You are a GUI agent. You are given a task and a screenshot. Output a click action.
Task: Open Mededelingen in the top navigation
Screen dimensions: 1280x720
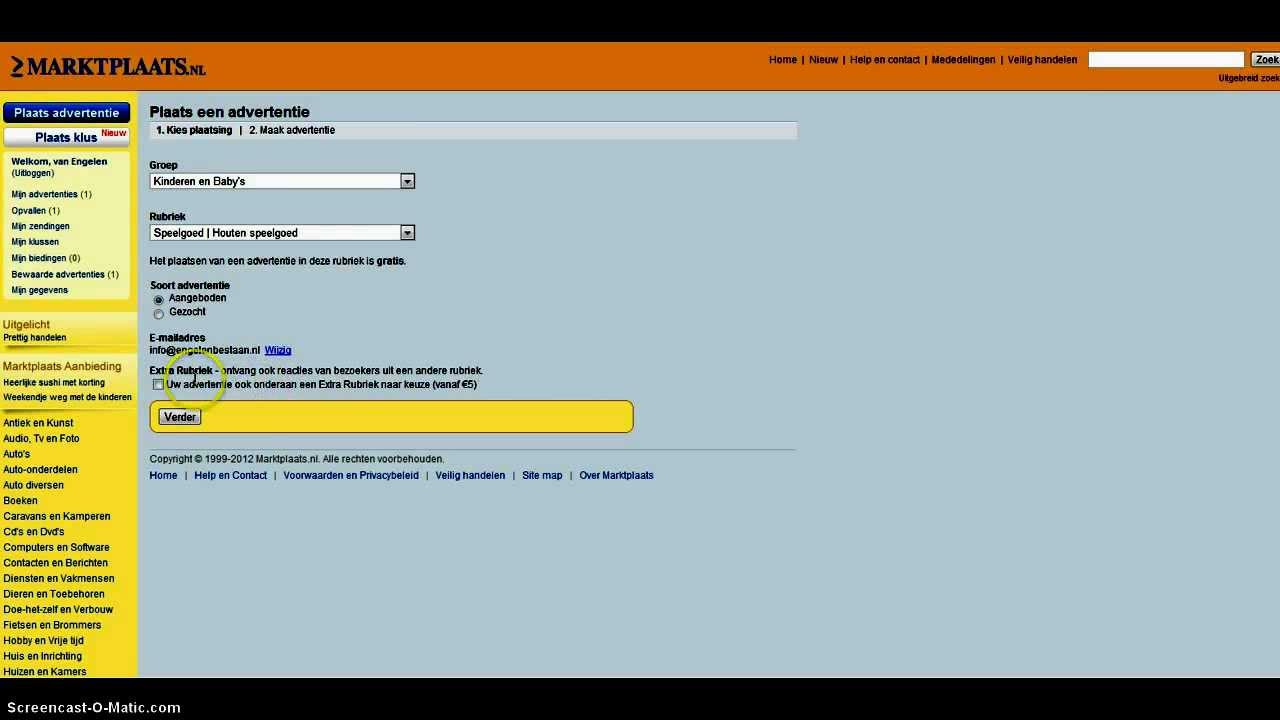click(964, 60)
